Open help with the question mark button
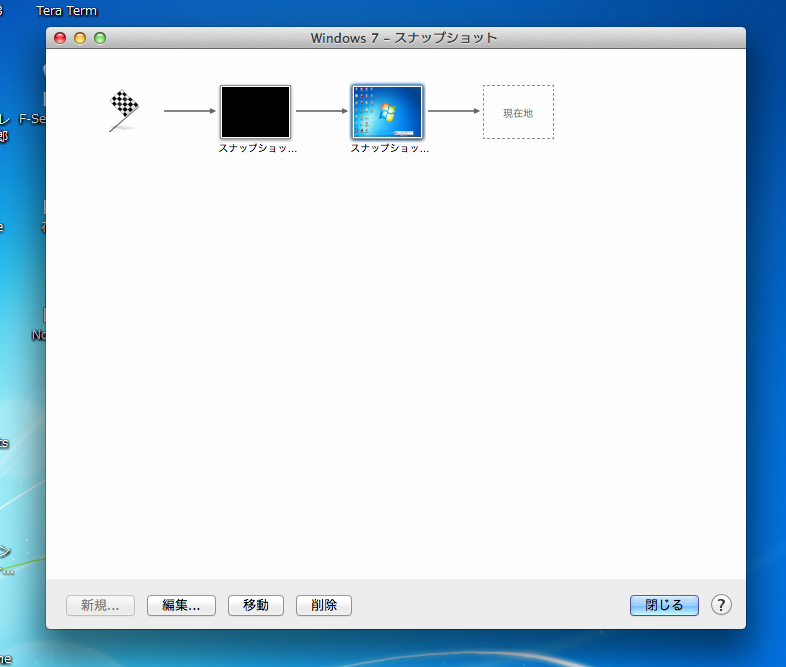 click(x=721, y=605)
